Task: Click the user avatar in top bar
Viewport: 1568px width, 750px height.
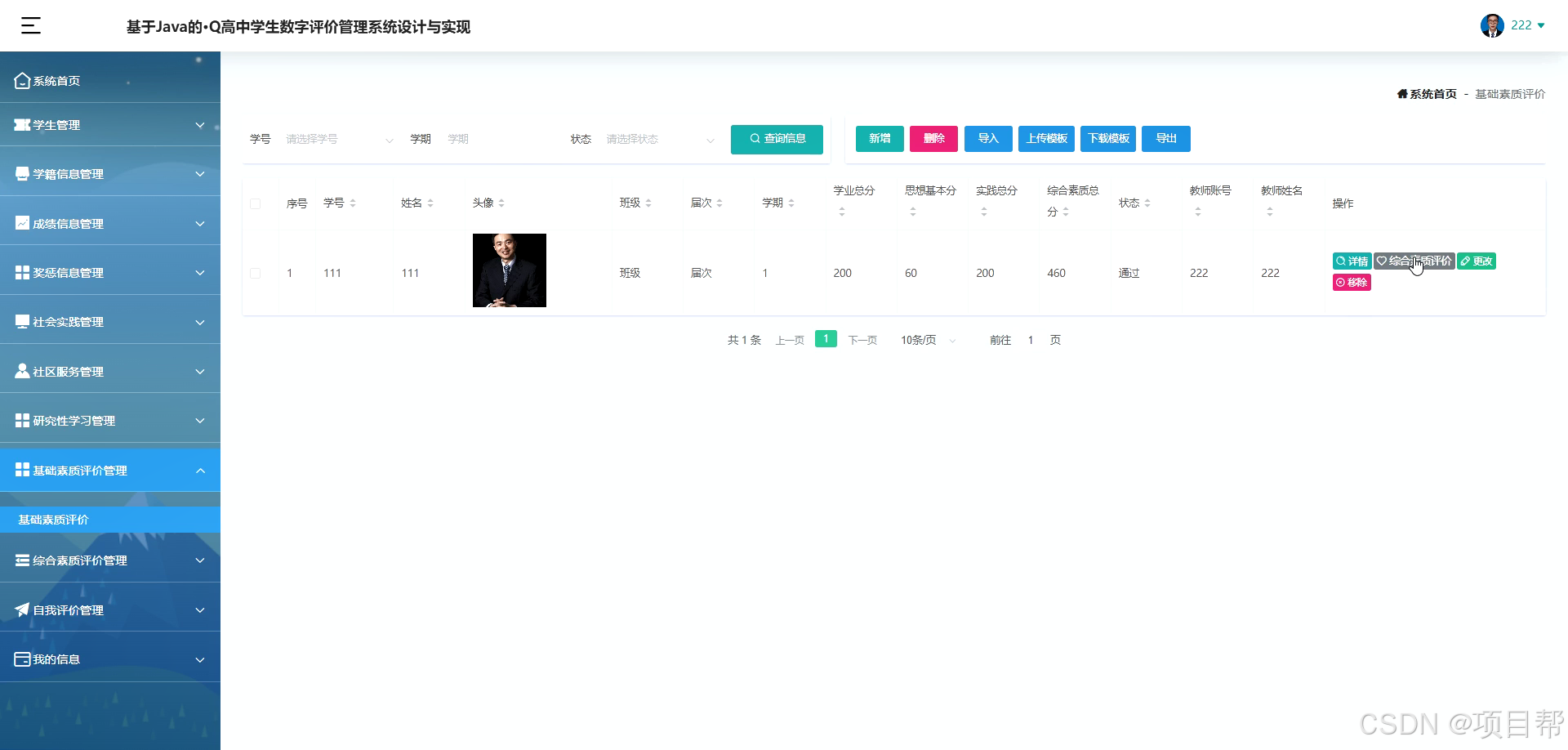Action: tap(1492, 25)
